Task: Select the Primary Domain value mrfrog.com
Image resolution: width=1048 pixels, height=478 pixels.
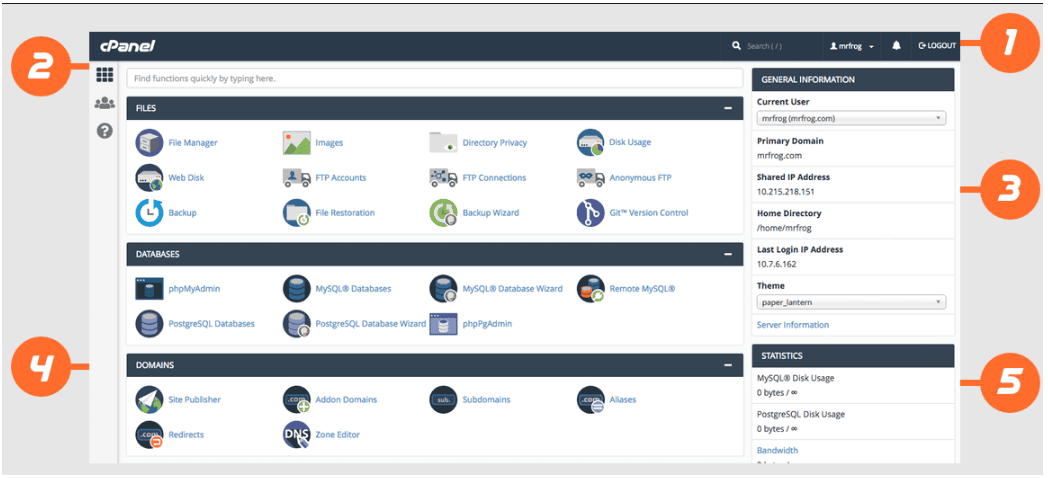Action: point(779,155)
